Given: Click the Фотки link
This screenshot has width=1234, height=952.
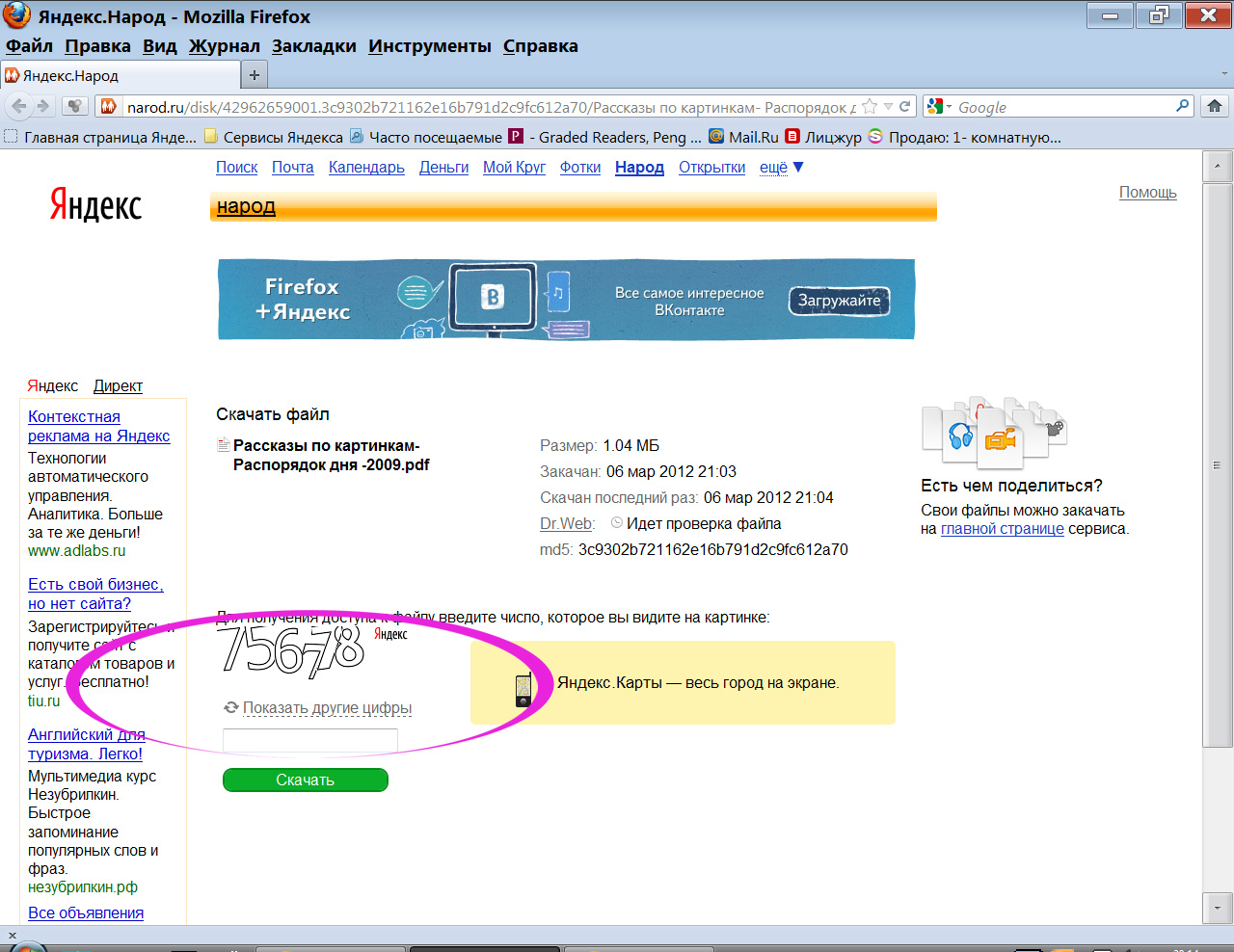Looking at the screenshot, I should click(580, 168).
